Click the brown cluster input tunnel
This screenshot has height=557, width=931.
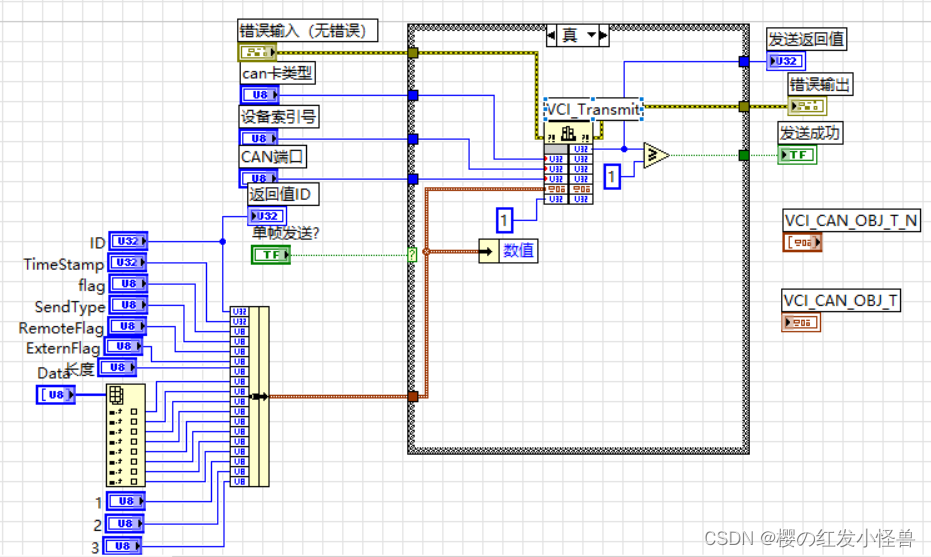coord(413,396)
